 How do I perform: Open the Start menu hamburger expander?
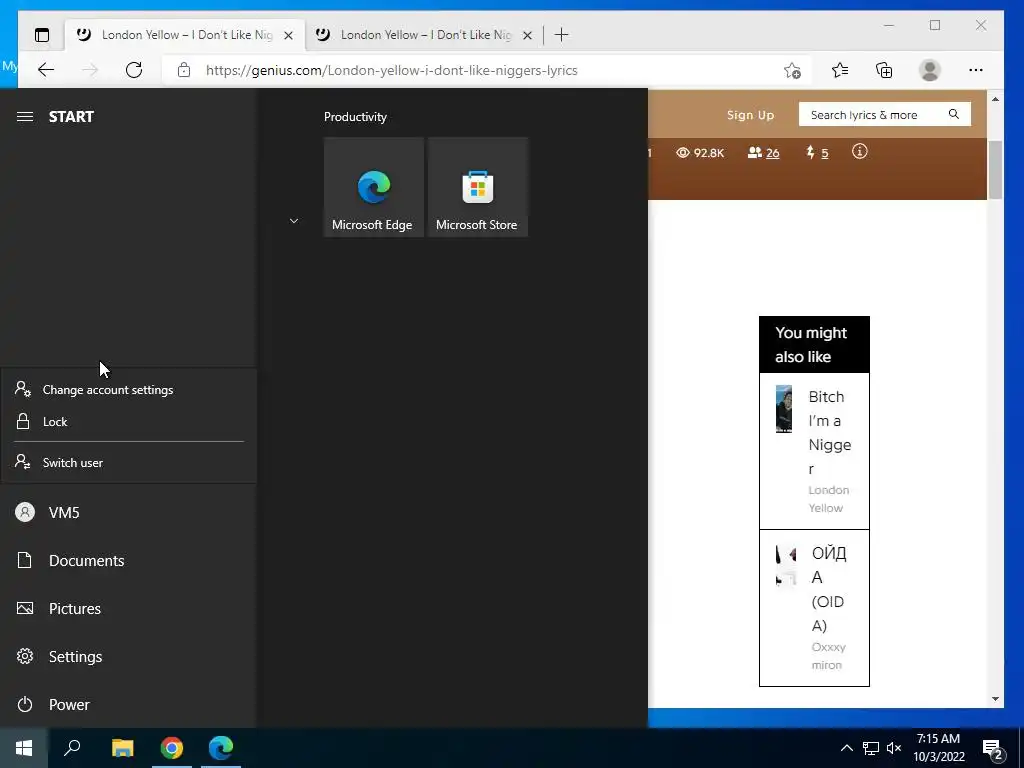coord(25,116)
